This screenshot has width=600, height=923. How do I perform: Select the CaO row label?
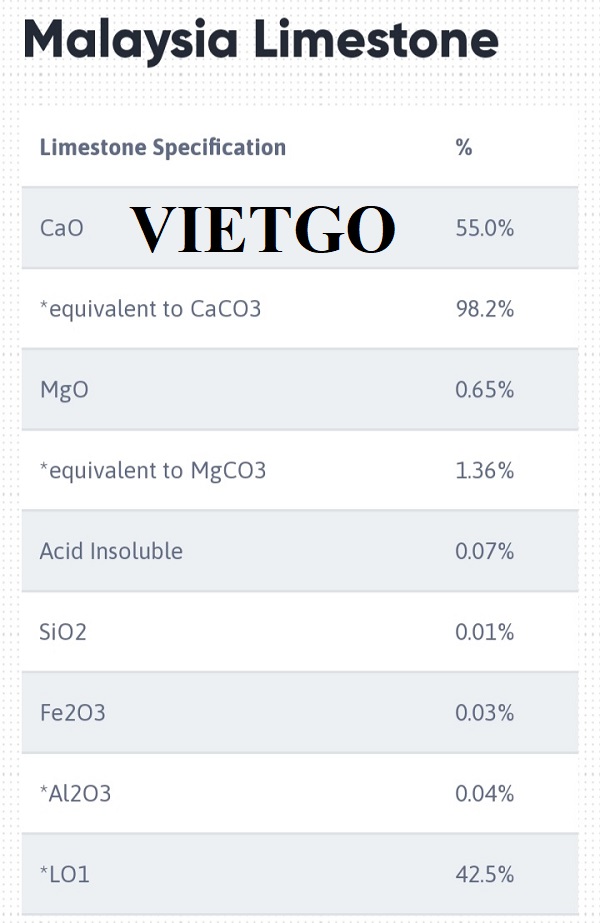point(61,228)
